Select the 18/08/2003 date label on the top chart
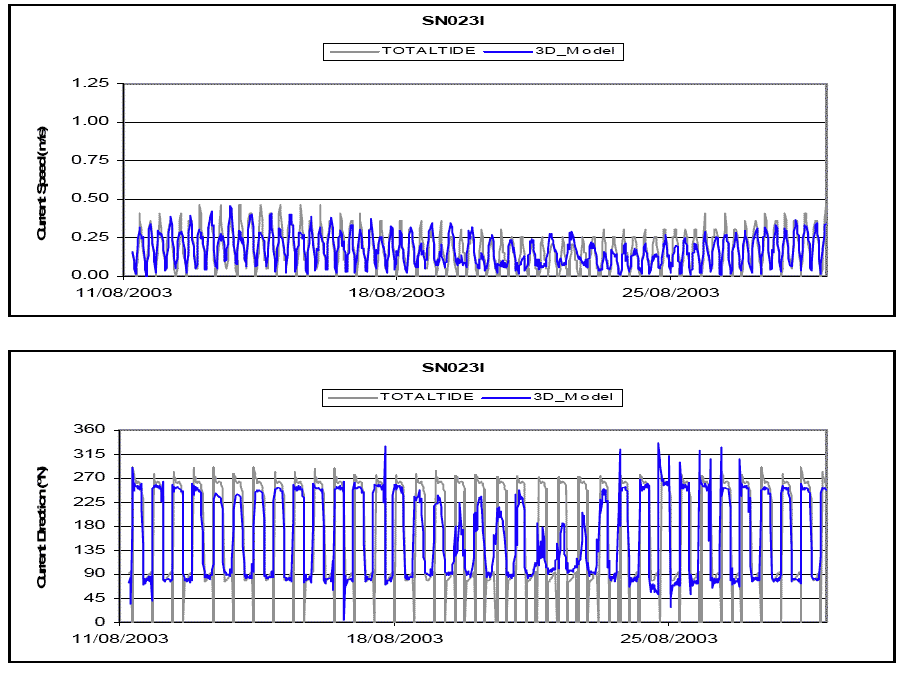909x673 pixels. [396, 292]
